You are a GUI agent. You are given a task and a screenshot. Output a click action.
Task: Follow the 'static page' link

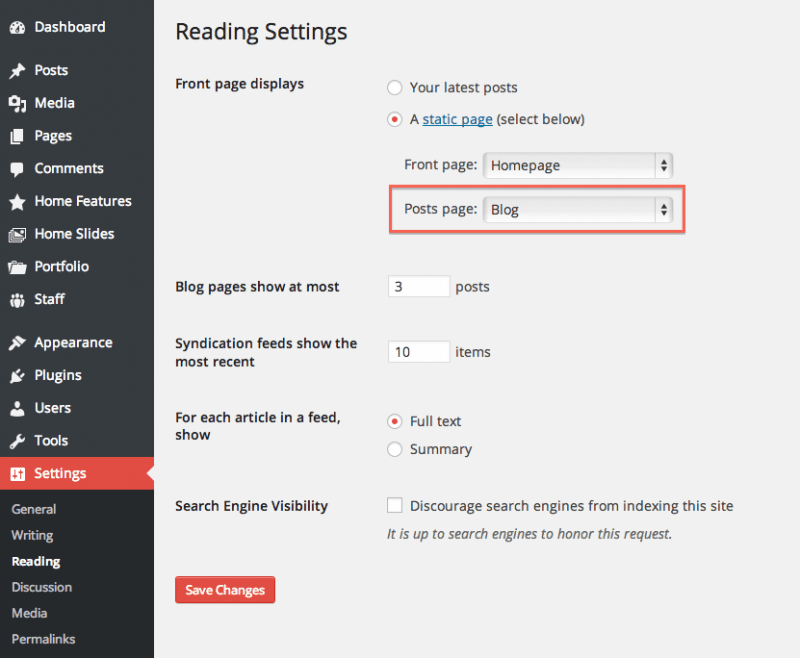[x=458, y=119]
